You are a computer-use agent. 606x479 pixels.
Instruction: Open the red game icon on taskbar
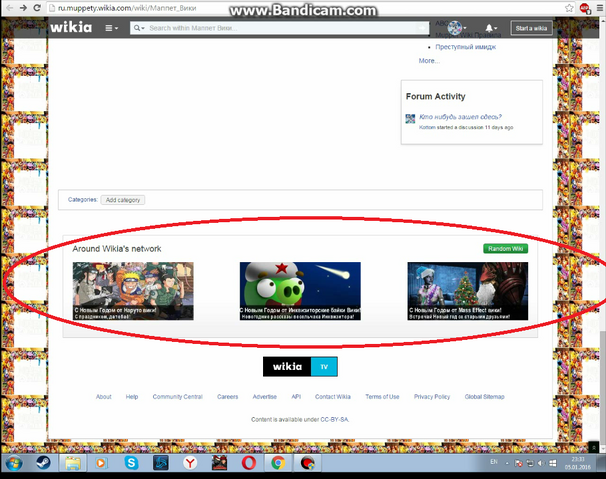point(219,463)
